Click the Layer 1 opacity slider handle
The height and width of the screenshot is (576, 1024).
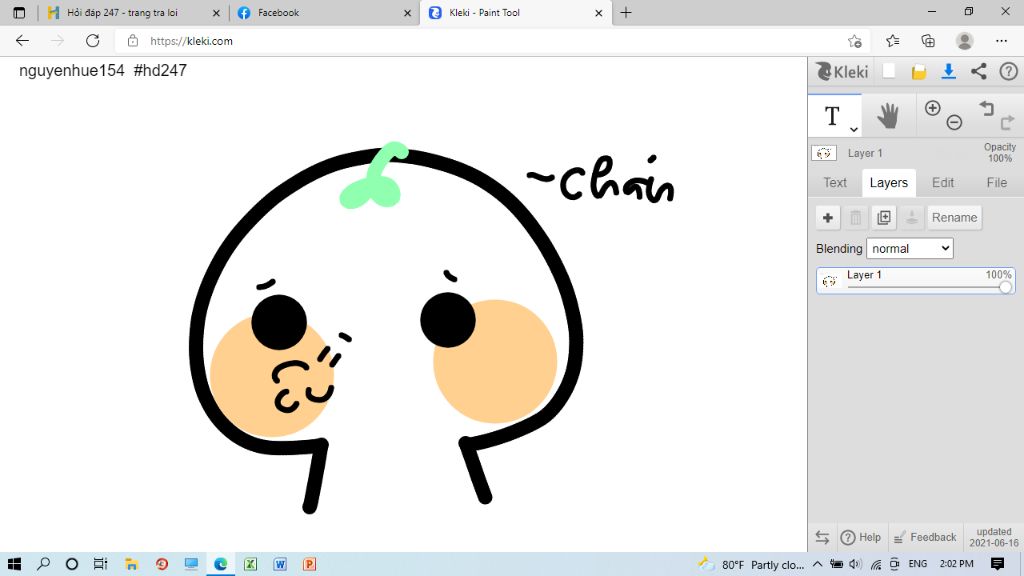tap(1005, 287)
